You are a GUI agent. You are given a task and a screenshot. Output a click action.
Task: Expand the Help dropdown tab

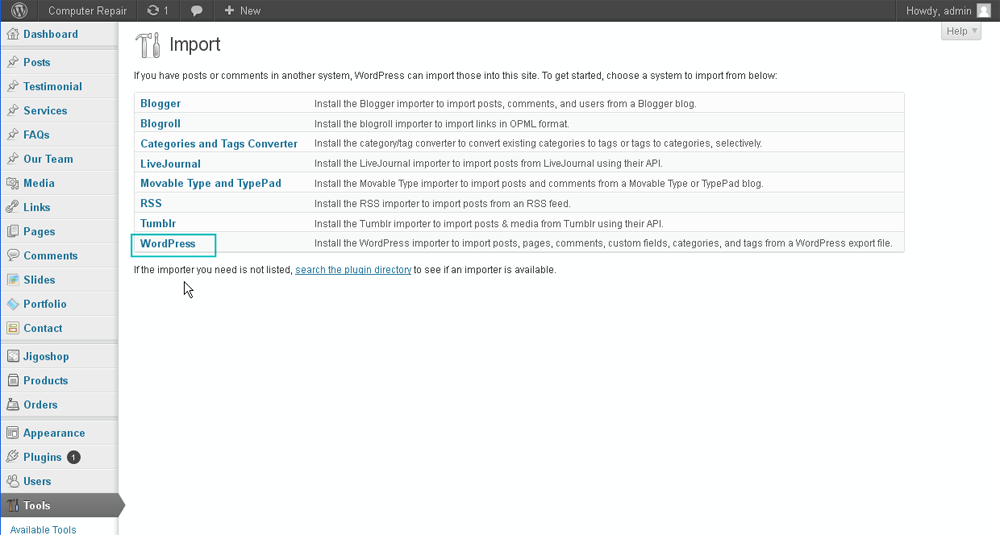pyautogui.click(x=961, y=31)
